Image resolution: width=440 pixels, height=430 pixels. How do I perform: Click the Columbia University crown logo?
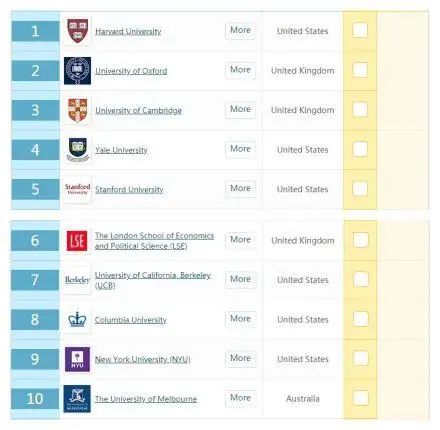pos(77,320)
